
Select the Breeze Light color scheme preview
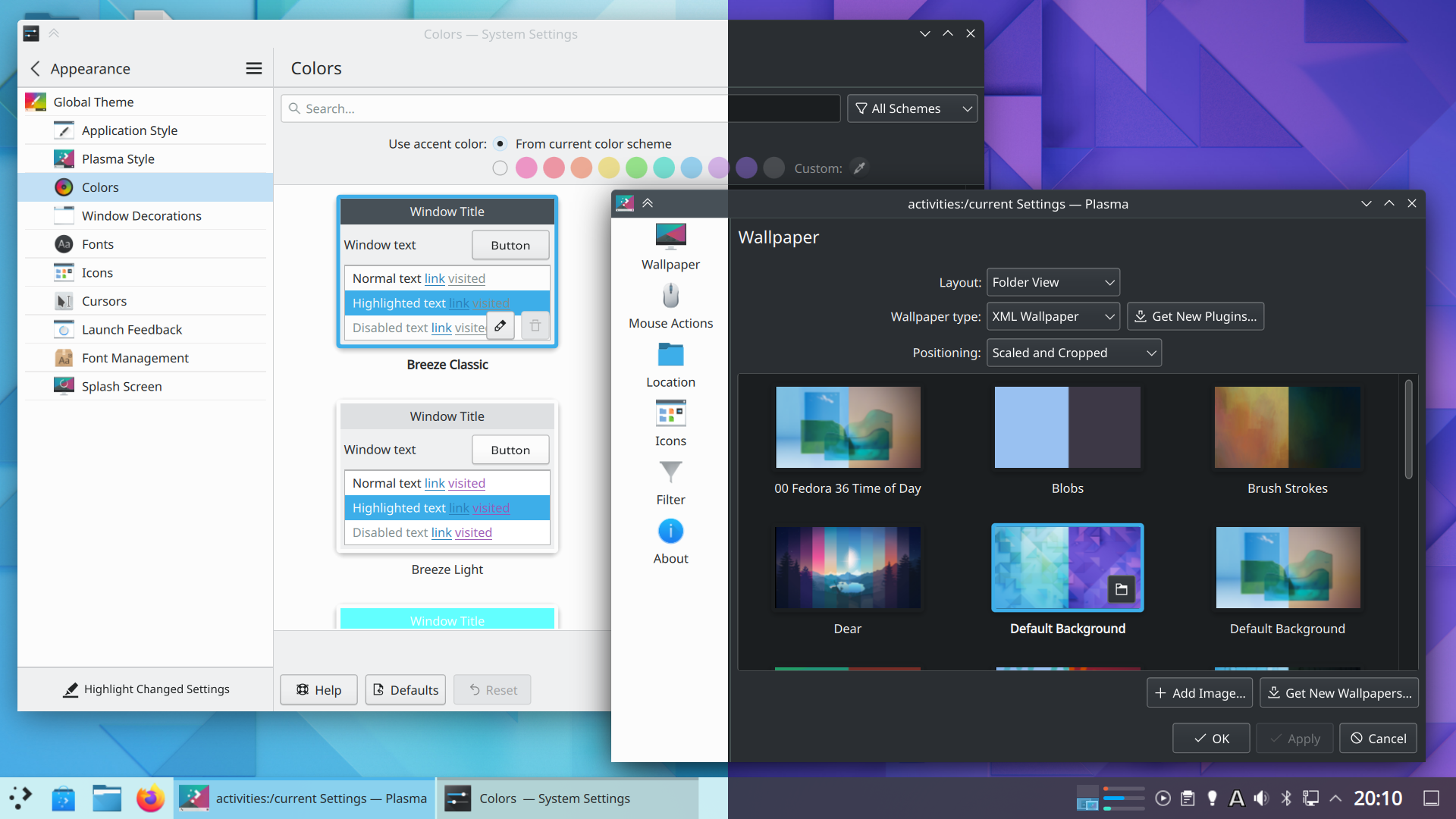pyautogui.click(x=447, y=476)
